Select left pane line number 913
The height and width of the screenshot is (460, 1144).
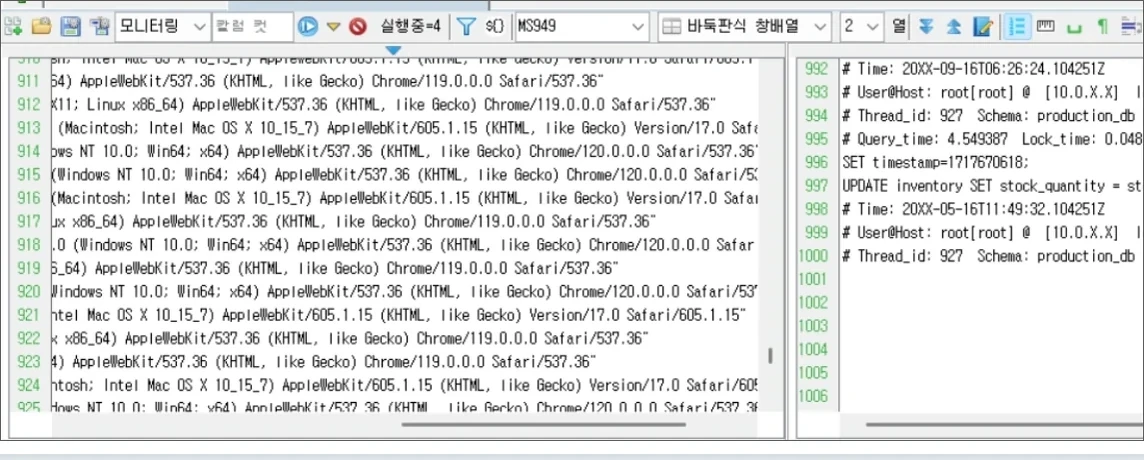point(28,129)
